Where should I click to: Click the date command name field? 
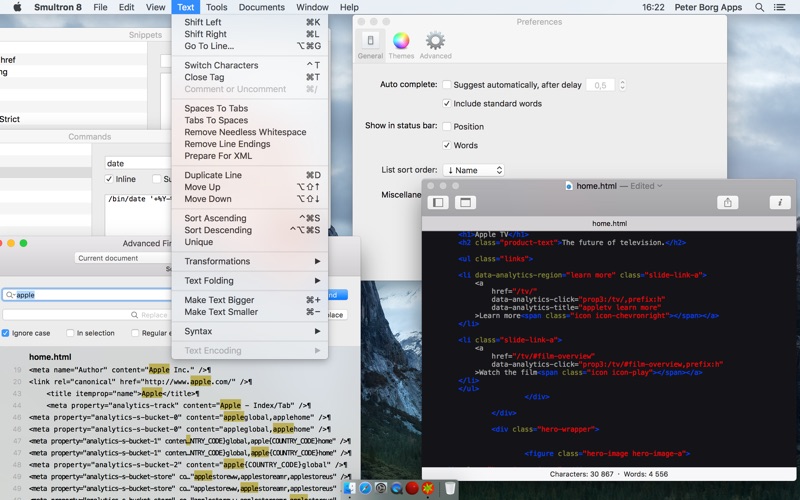138,163
